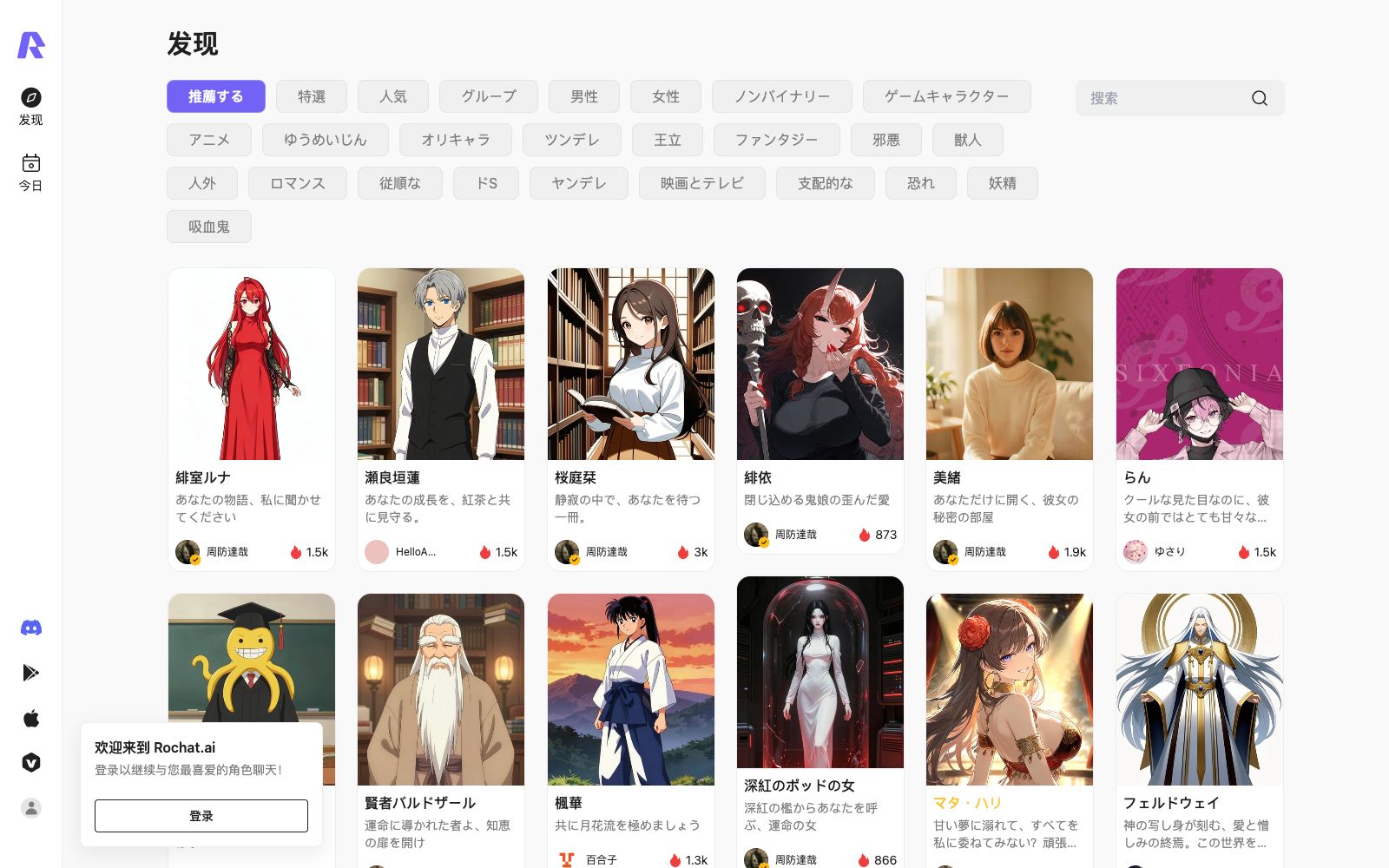This screenshot has width=1389, height=868.
Task: Click the 登录 login button
Action: click(x=201, y=816)
